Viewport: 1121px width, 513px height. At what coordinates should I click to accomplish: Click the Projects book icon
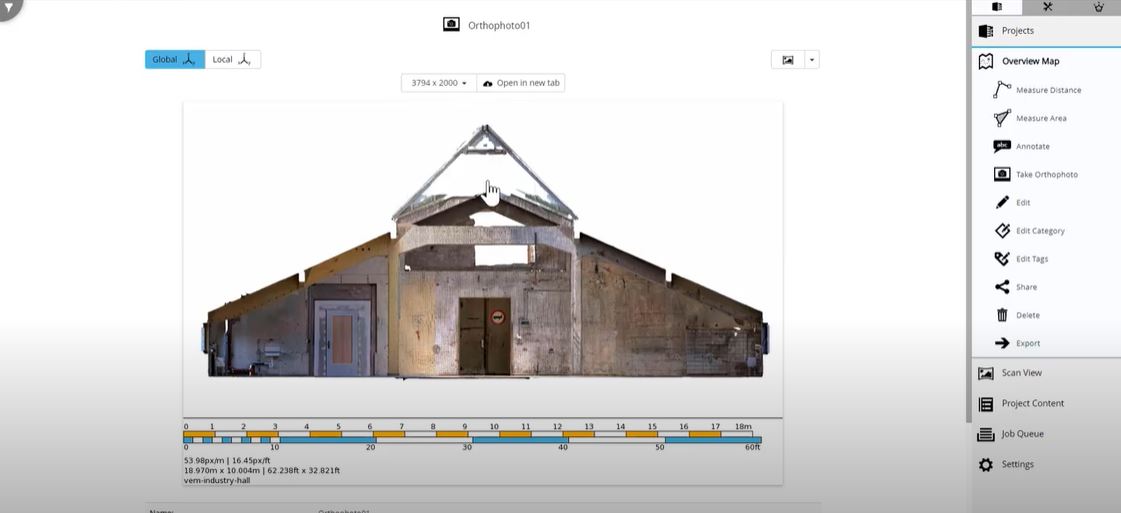pyautogui.click(x=986, y=31)
